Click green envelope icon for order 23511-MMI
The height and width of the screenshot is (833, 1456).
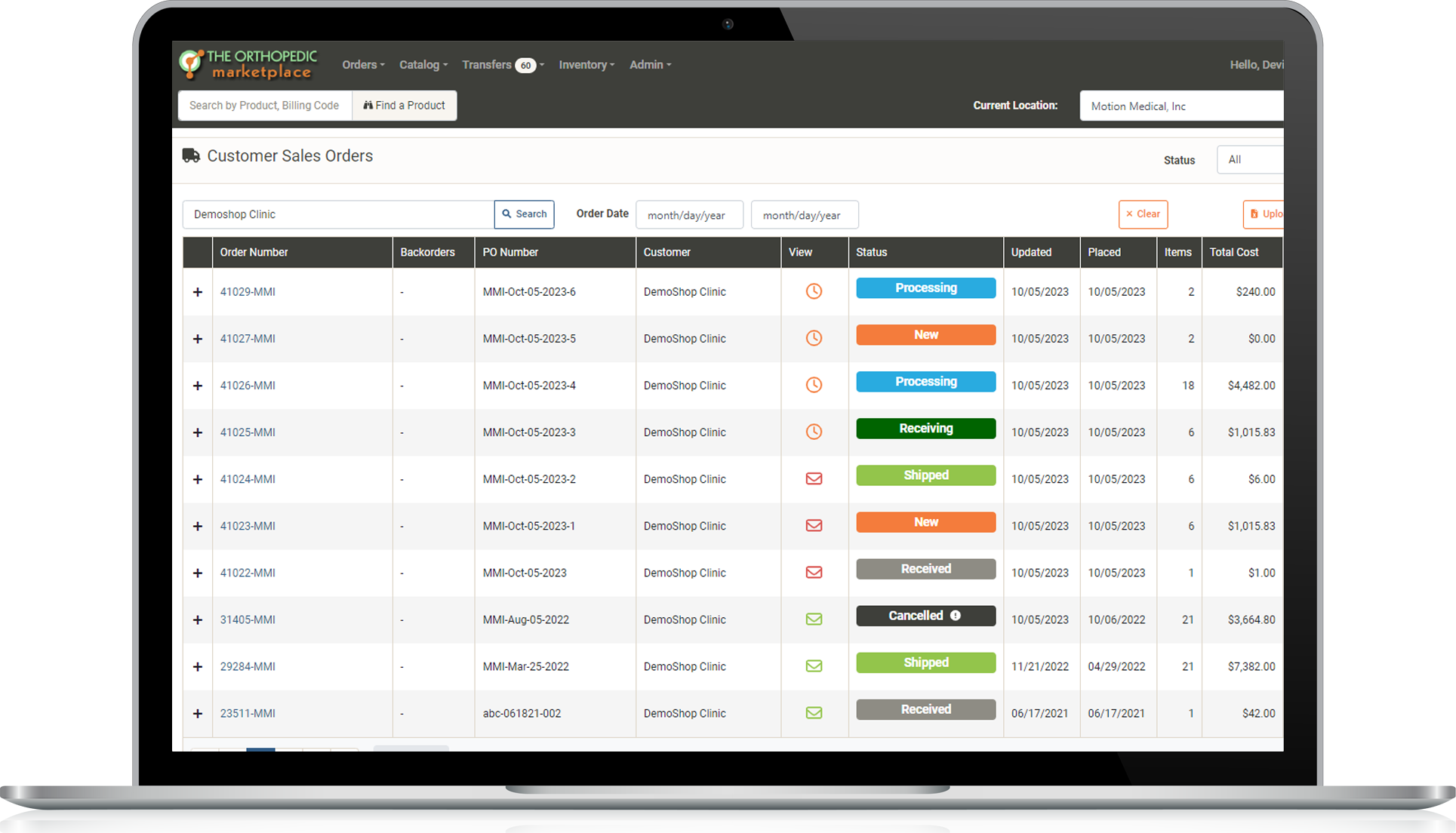814,712
